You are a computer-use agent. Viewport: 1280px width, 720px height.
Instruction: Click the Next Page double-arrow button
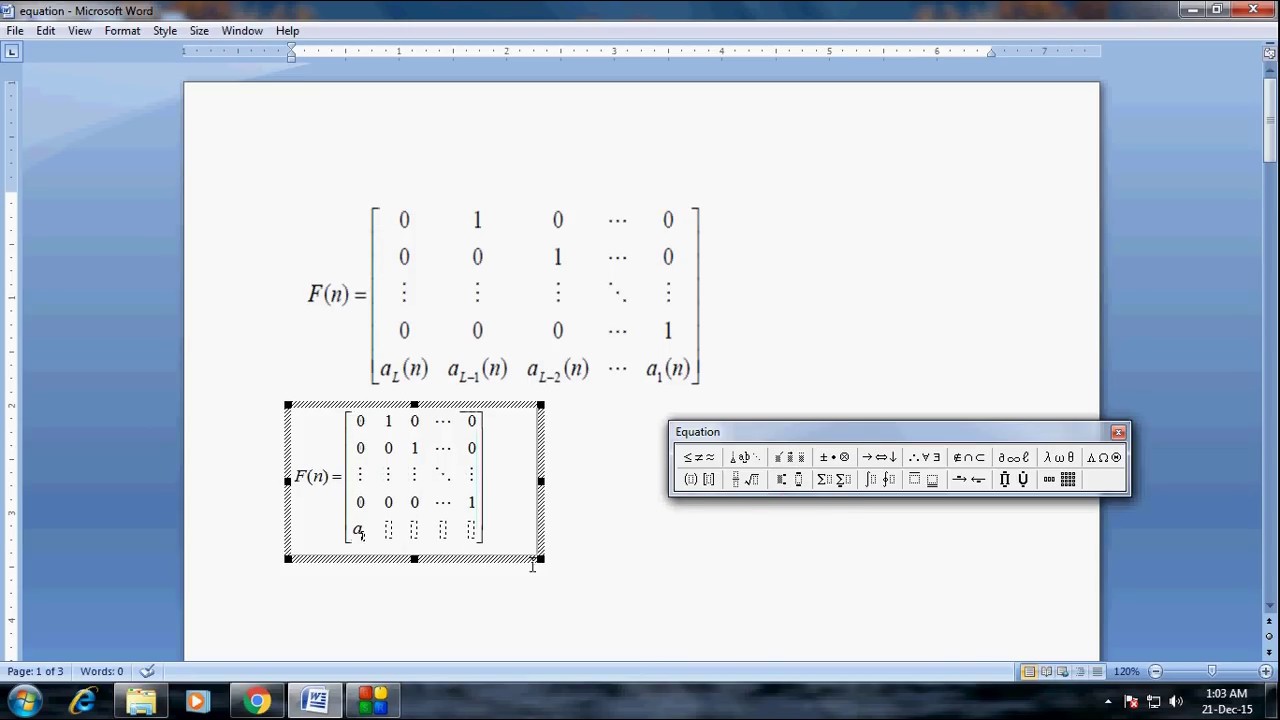[1270, 651]
